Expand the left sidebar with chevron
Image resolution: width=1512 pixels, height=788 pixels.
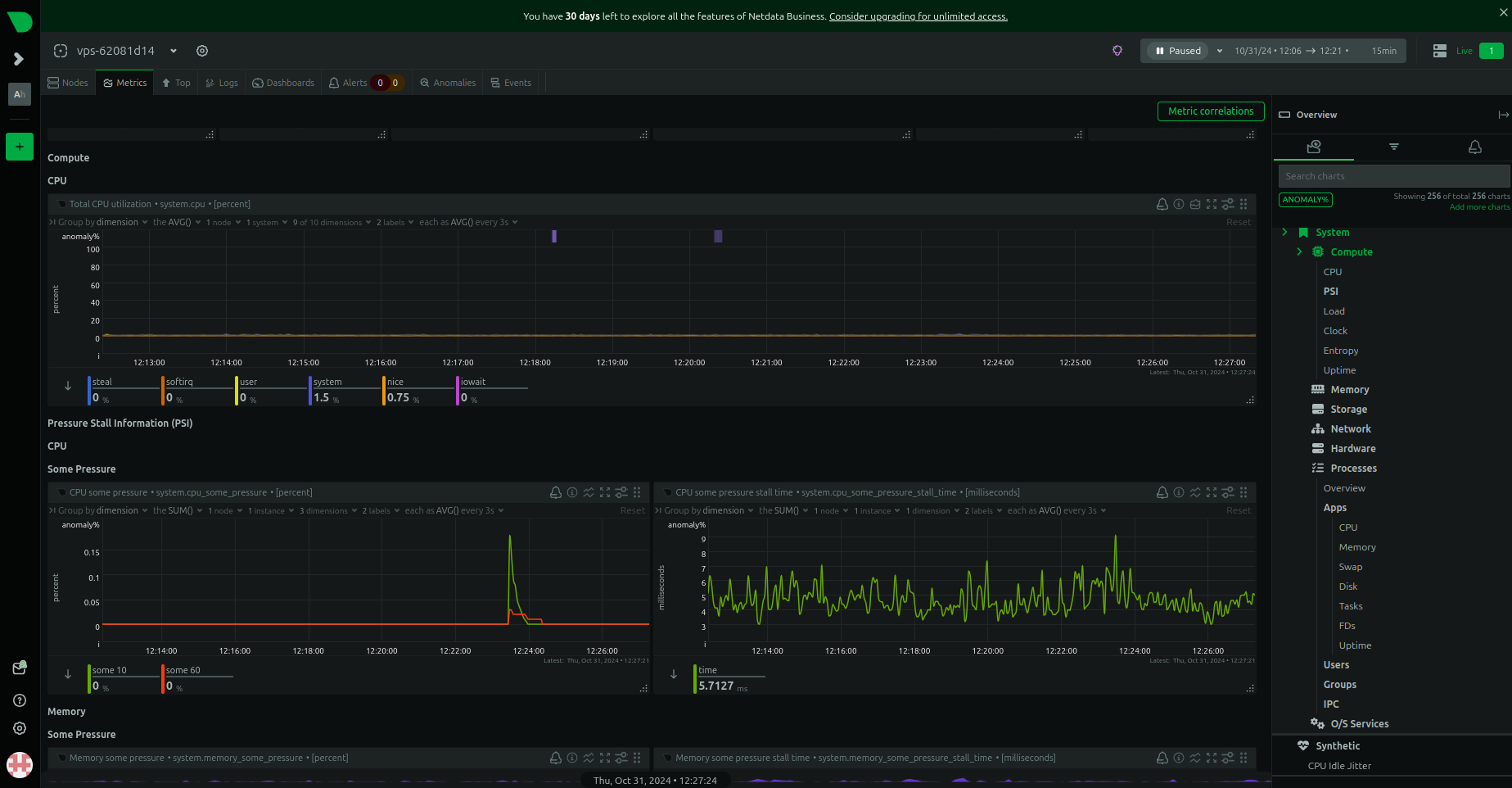pos(19,59)
